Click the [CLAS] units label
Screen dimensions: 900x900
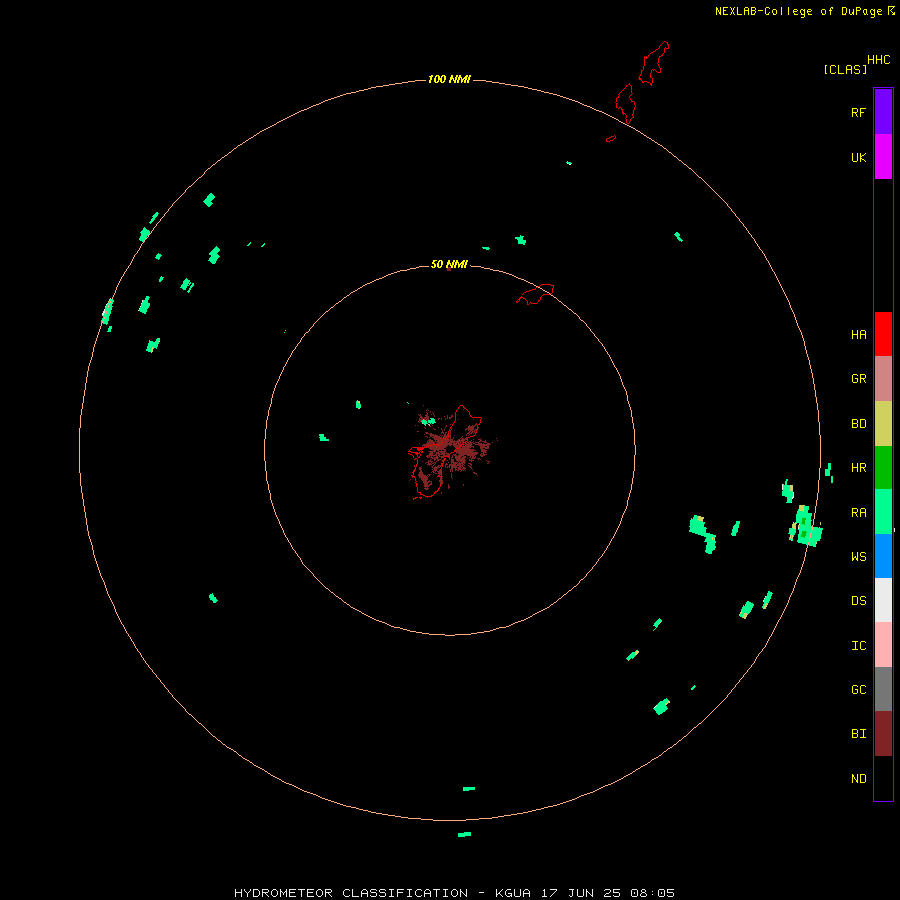tap(845, 69)
